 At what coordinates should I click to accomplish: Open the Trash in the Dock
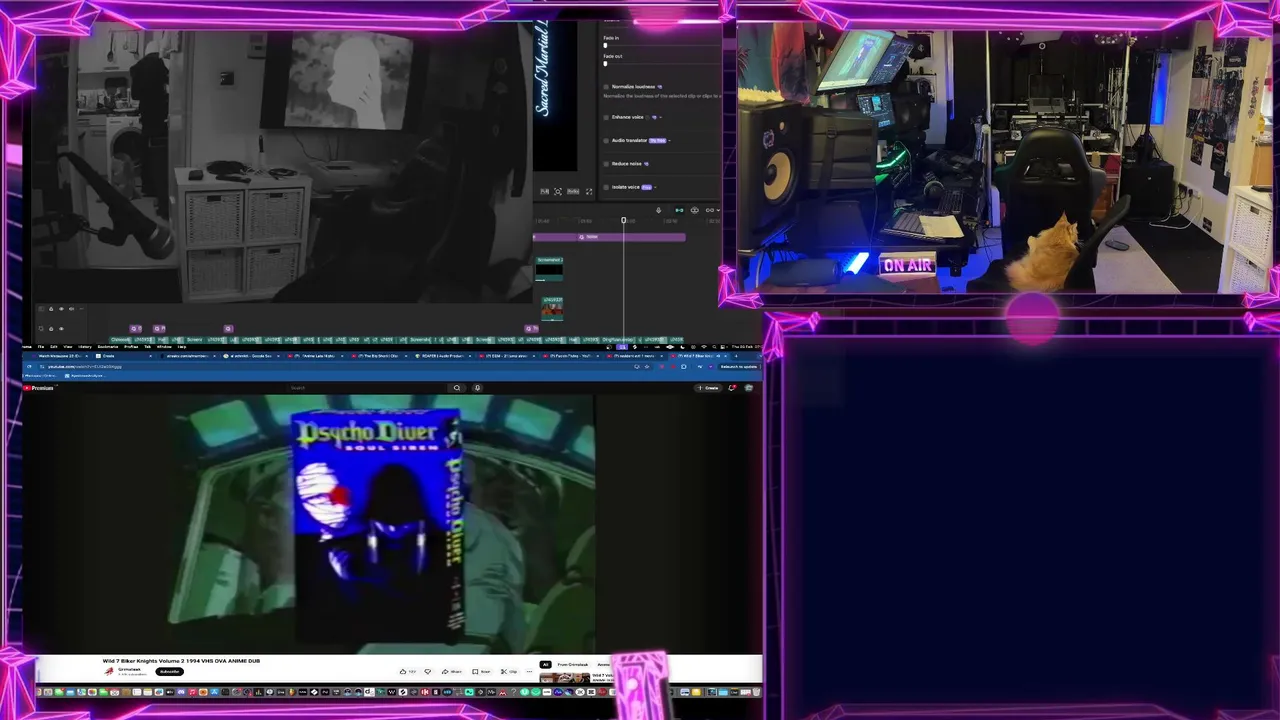757,692
